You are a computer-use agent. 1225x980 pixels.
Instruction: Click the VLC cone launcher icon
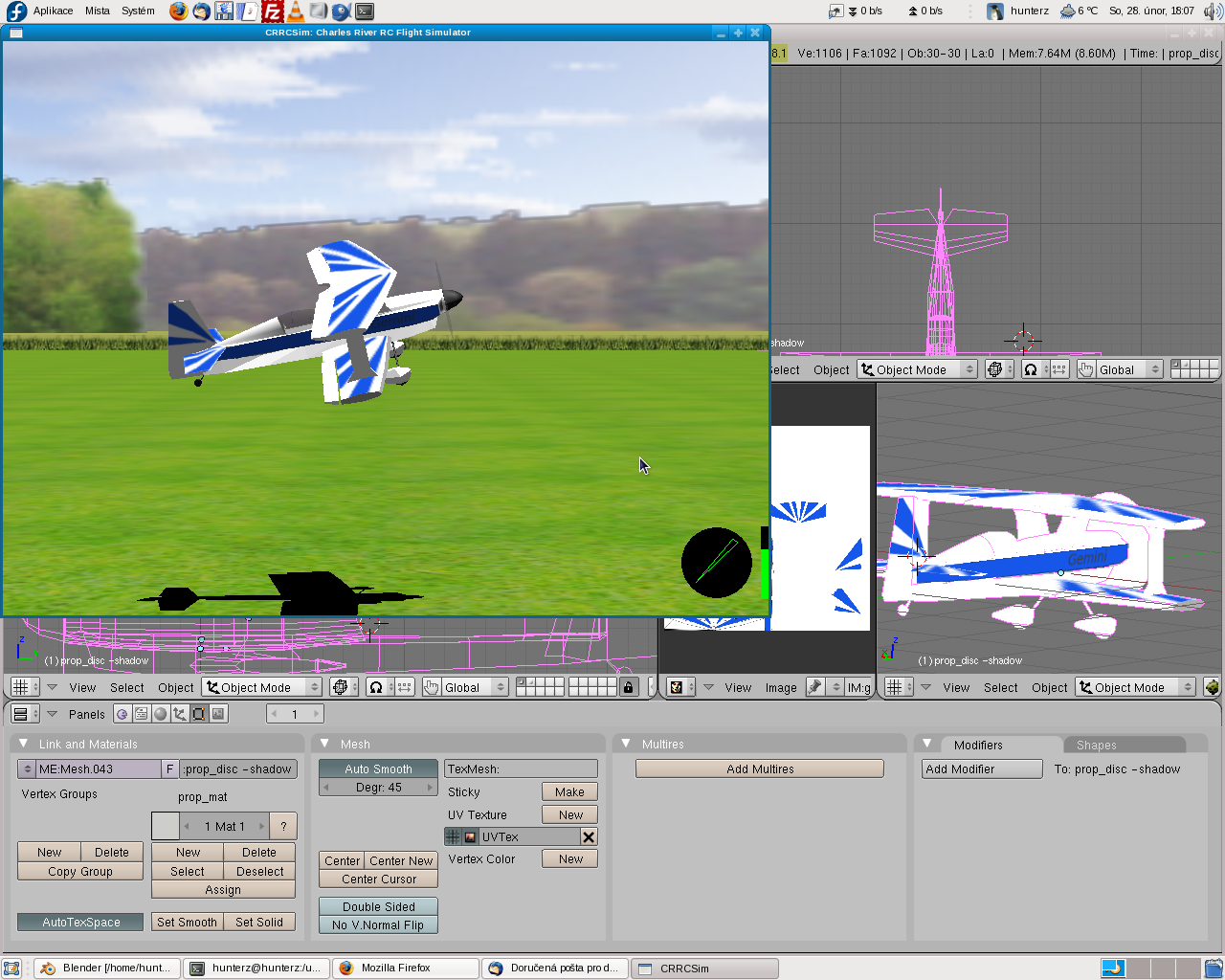click(x=295, y=11)
